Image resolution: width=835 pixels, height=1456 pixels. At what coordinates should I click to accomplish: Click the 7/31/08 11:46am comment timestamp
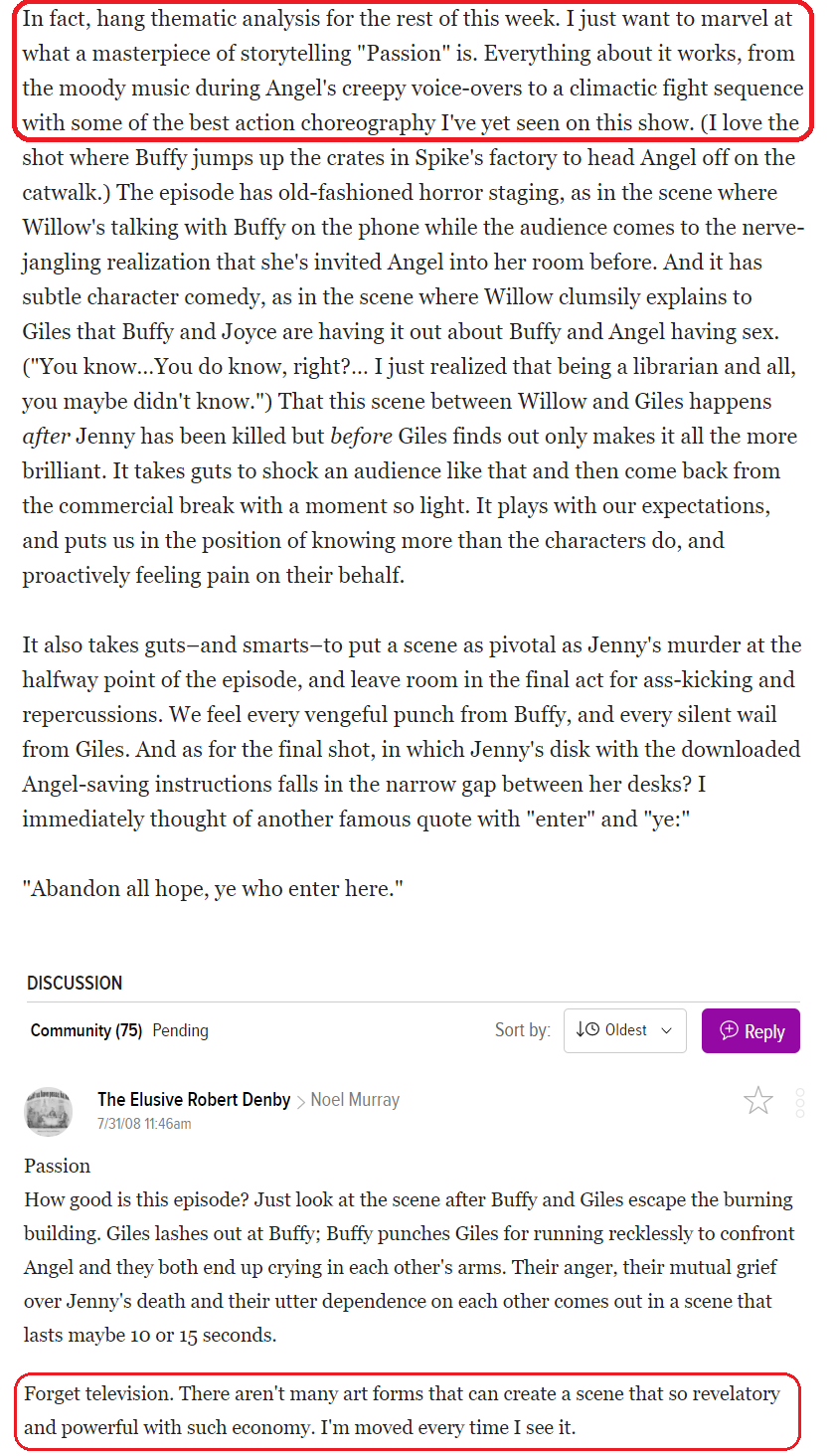tap(144, 1124)
